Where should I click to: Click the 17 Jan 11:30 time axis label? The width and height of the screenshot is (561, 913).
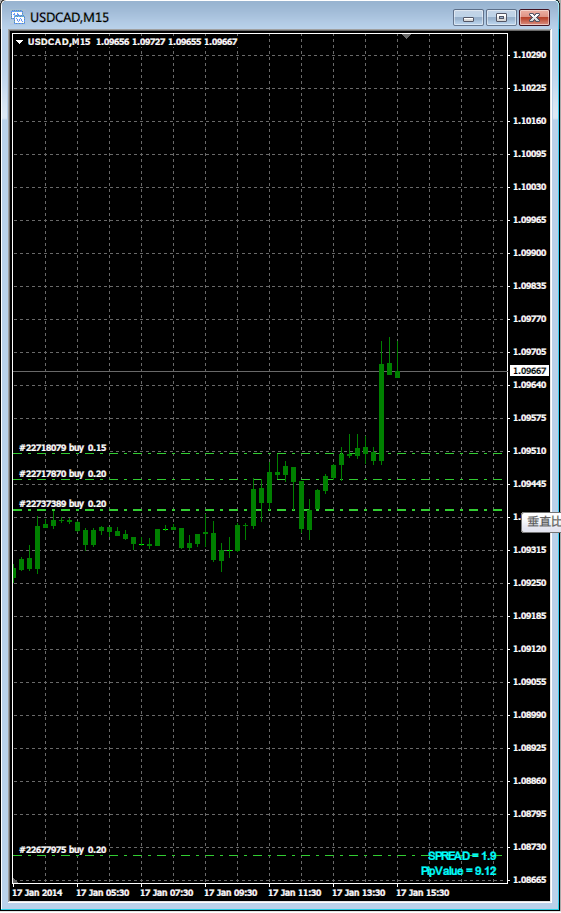tap(294, 893)
